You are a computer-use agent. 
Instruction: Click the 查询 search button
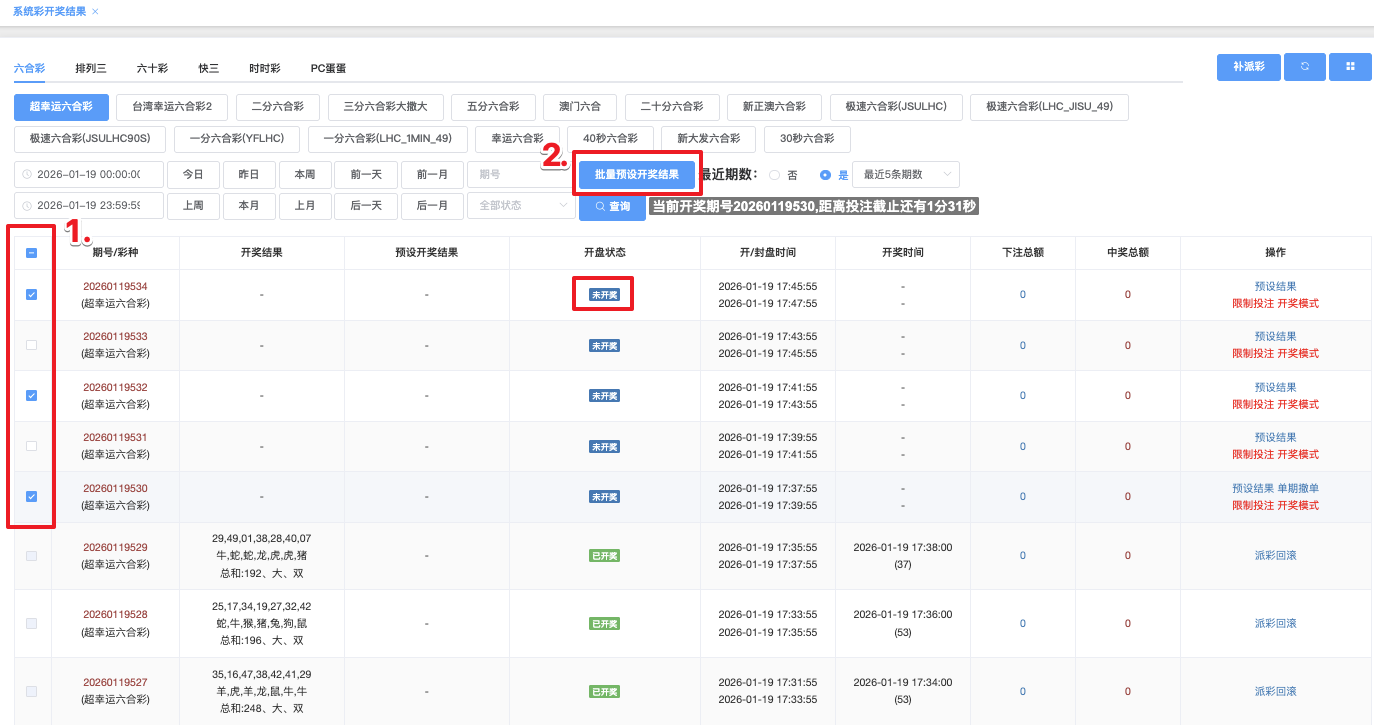(x=612, y=207)
